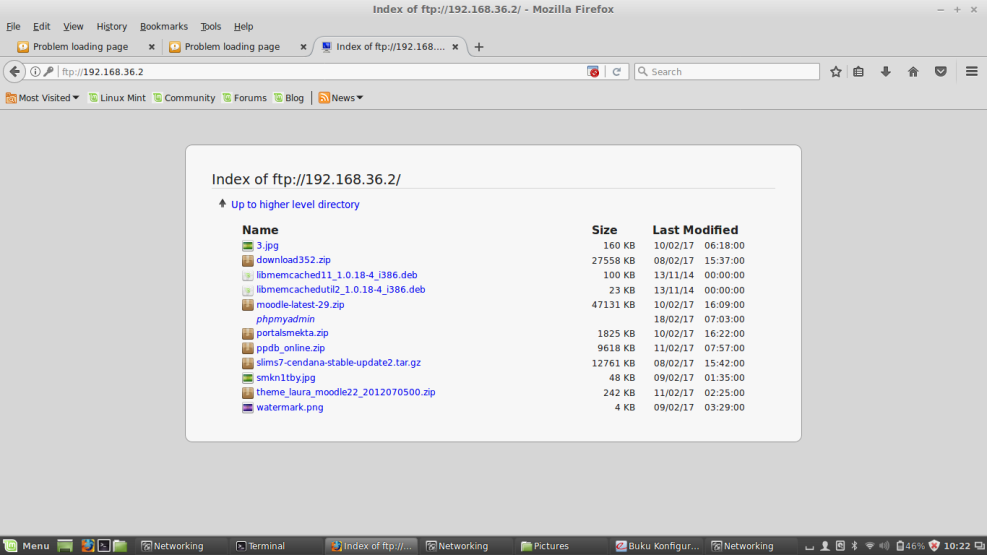Sort listing by Name column header
The width and height of the screenshot is (987, 555).
click(x=260, y=230)
